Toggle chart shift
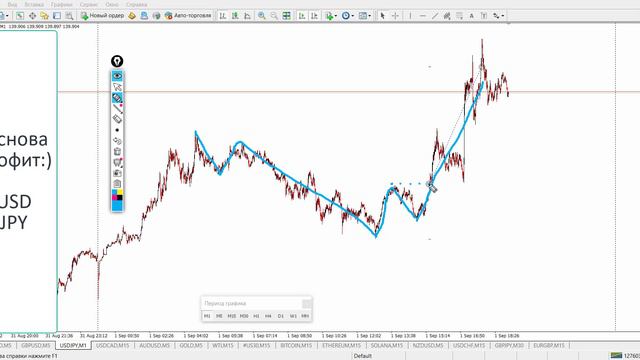The height and width of the screenshot is (360, 640). click(x=314, y=16)
